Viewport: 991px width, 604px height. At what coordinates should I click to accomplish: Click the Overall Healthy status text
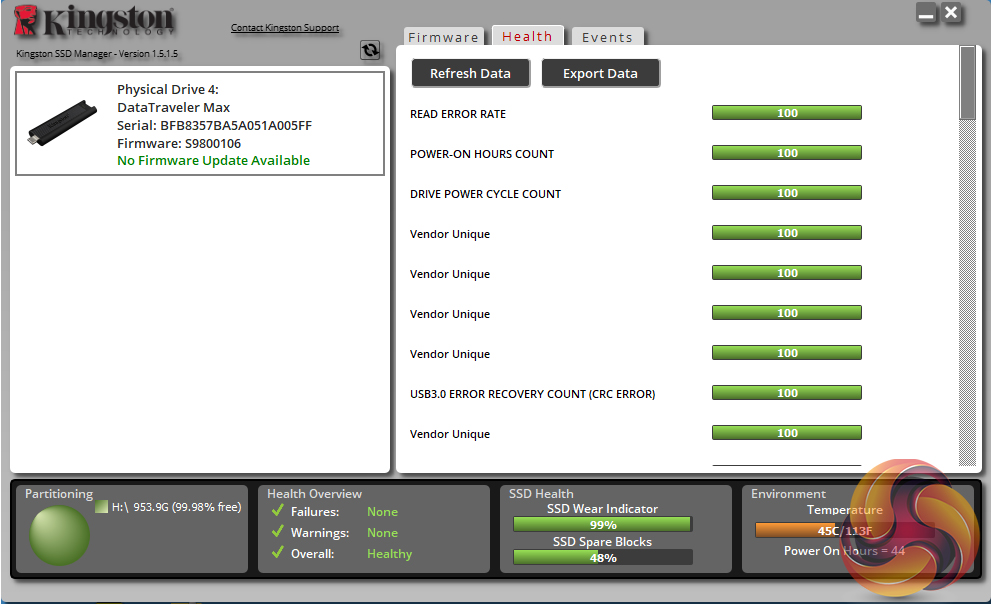pos(389,553)
